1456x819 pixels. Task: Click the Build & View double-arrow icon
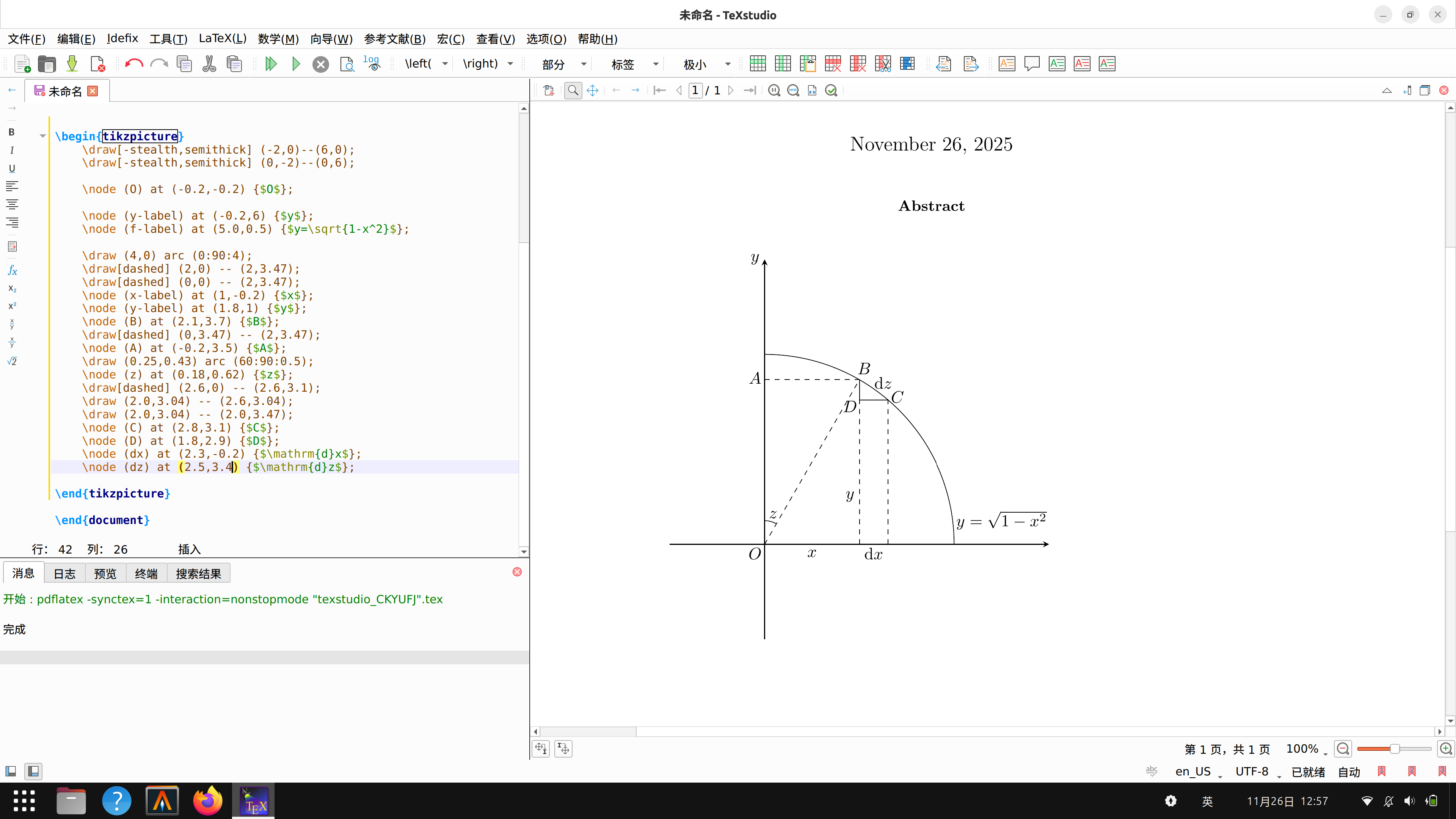click(x=271, y=64)
